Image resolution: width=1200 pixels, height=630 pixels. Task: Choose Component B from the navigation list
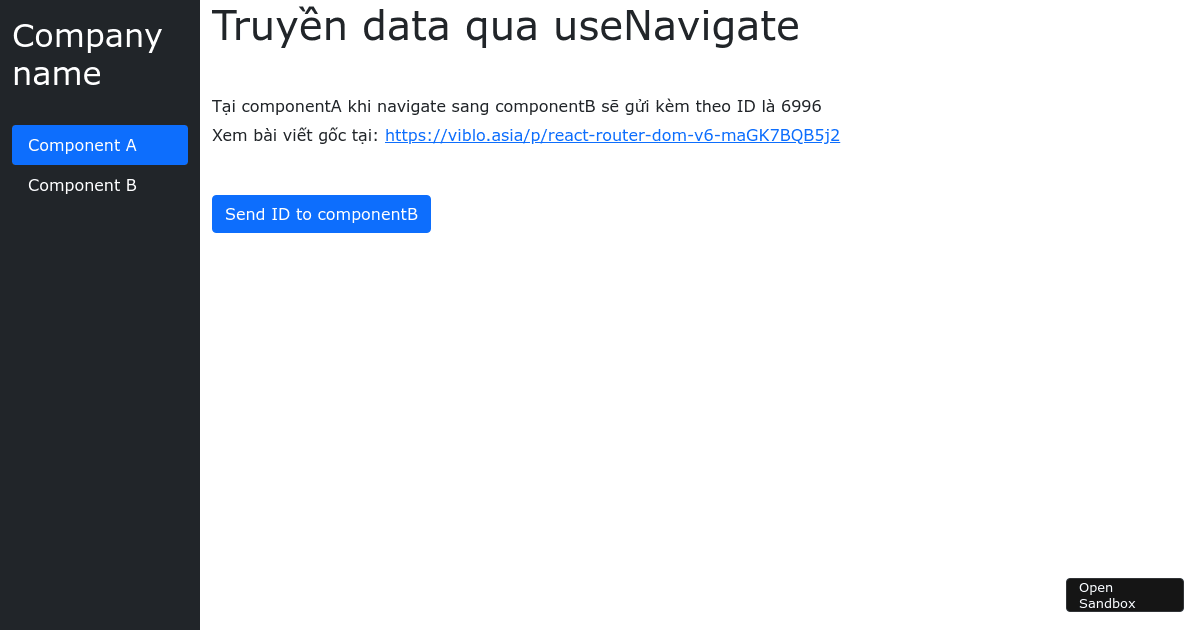82,185
